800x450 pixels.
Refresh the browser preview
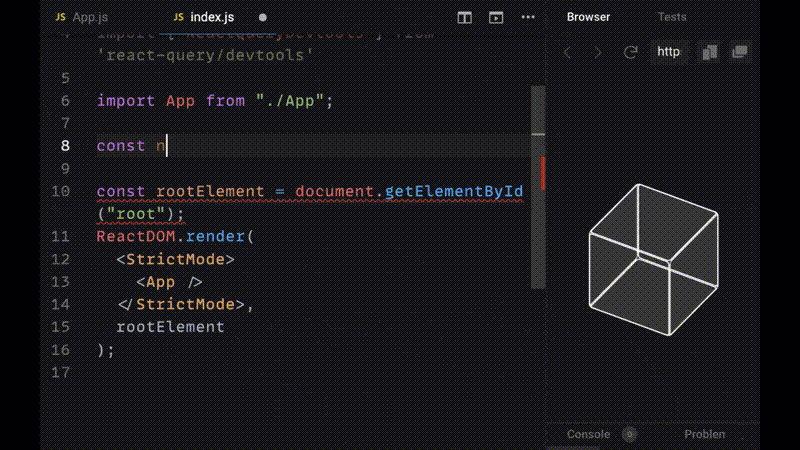point(630,52)
